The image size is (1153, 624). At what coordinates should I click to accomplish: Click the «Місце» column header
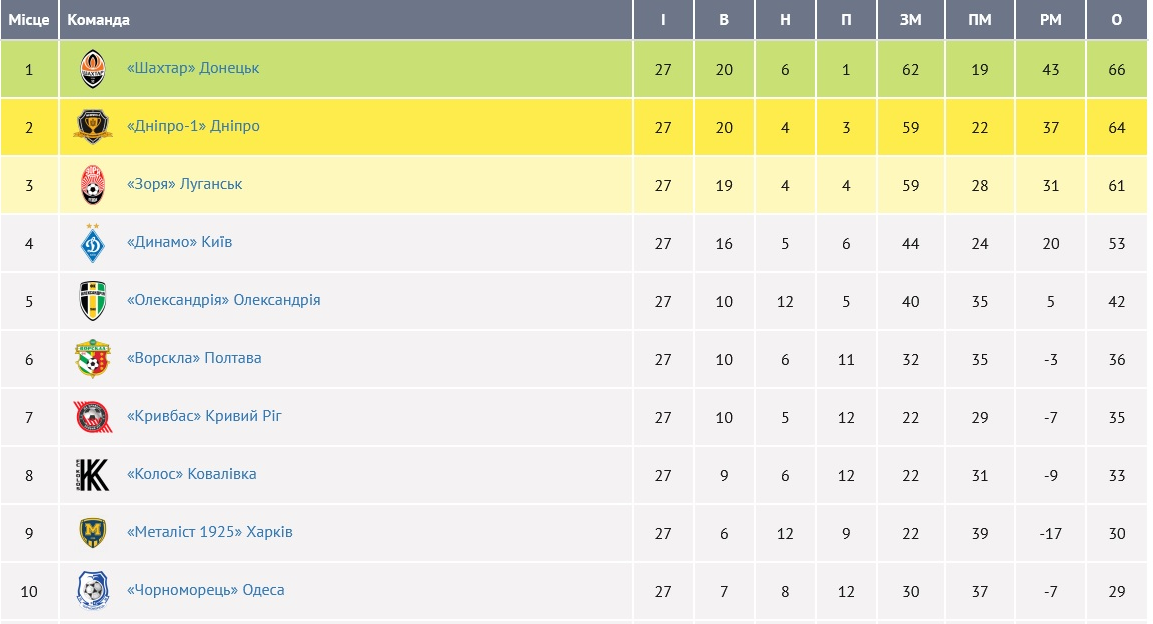[x=29, y=20]
